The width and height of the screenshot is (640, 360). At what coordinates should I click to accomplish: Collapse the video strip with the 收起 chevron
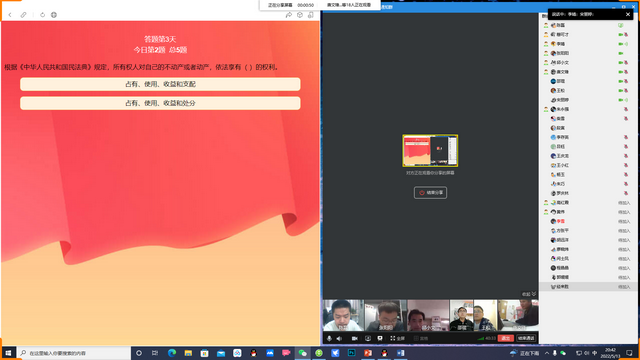pos(529,294)
